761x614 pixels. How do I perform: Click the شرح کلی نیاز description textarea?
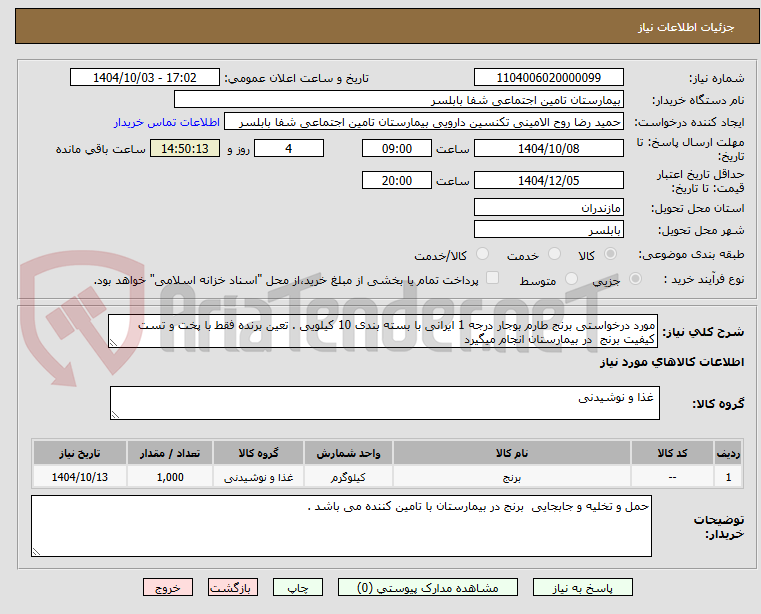click(x=383, y=331)
